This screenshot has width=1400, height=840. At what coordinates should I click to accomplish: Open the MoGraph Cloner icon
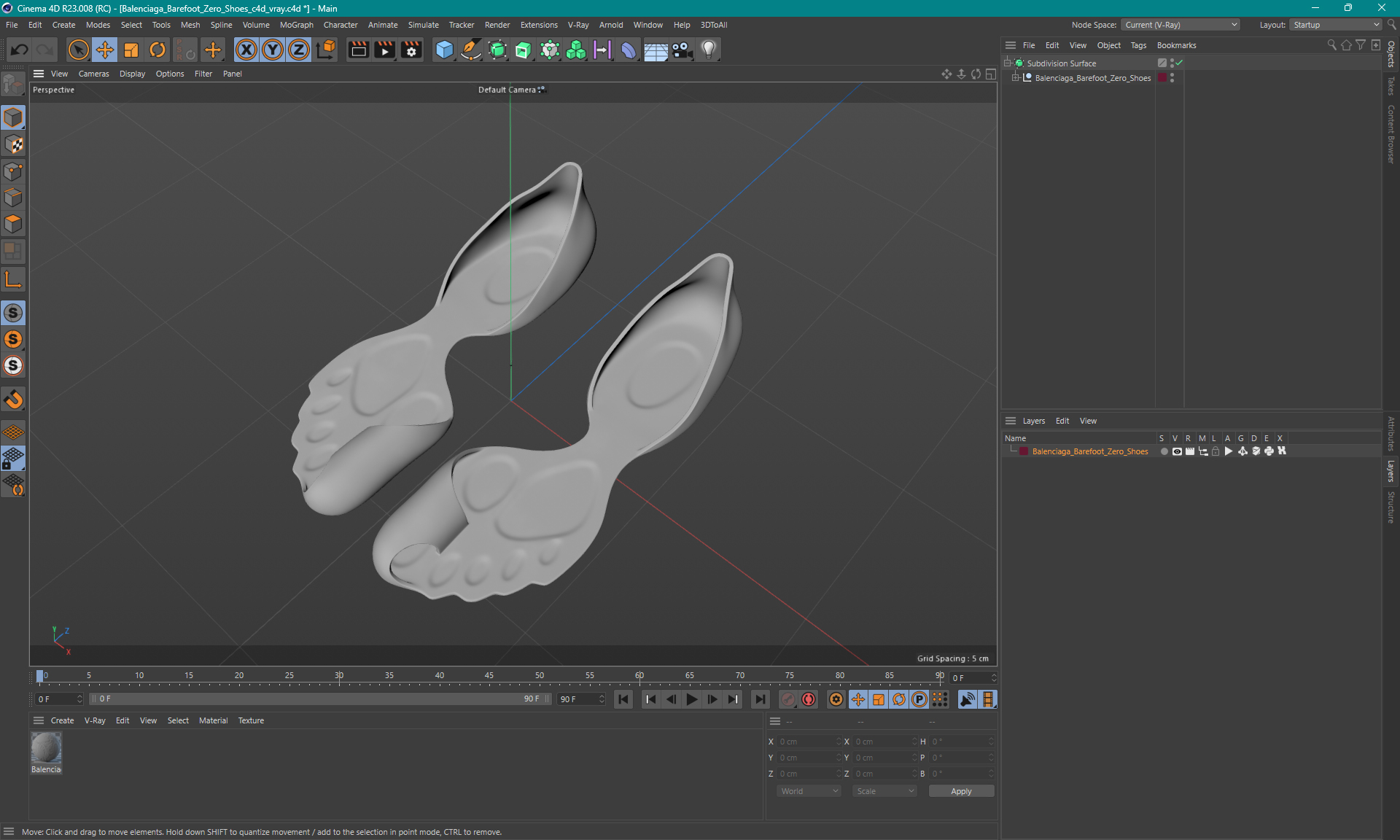tap(576, 50)
